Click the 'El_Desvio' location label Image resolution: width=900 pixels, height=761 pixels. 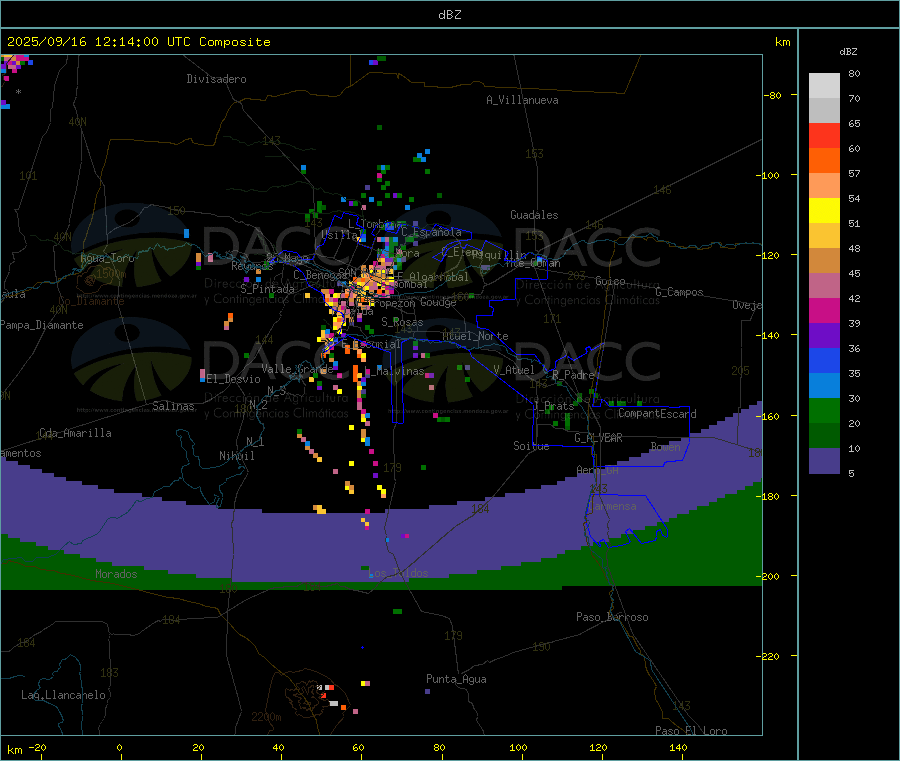(233, 379)
